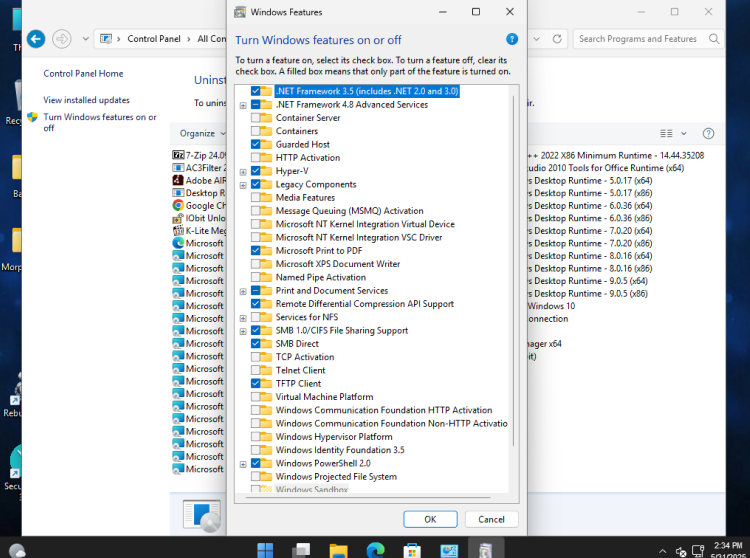Disable Guarded Host checkbox
Screen dimensions: 750x558
point(255,144)
